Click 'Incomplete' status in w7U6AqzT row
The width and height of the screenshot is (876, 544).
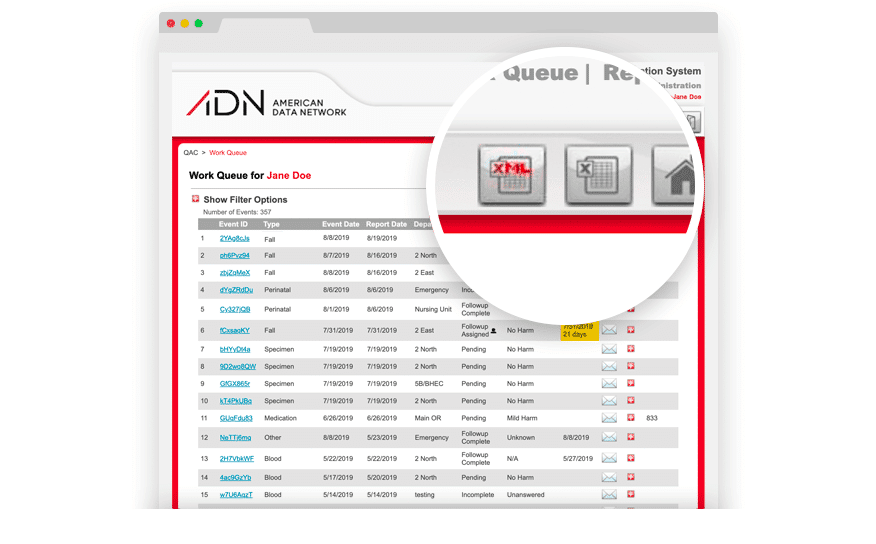pyautogui.click(x=478, y=495)
